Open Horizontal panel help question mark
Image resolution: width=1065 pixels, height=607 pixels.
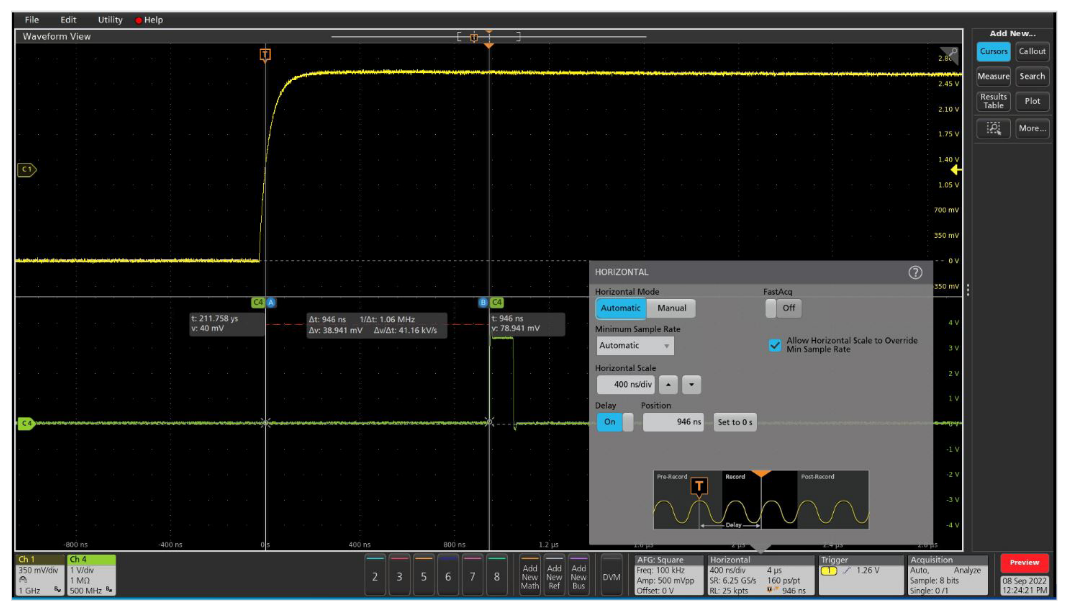(914, 272)
